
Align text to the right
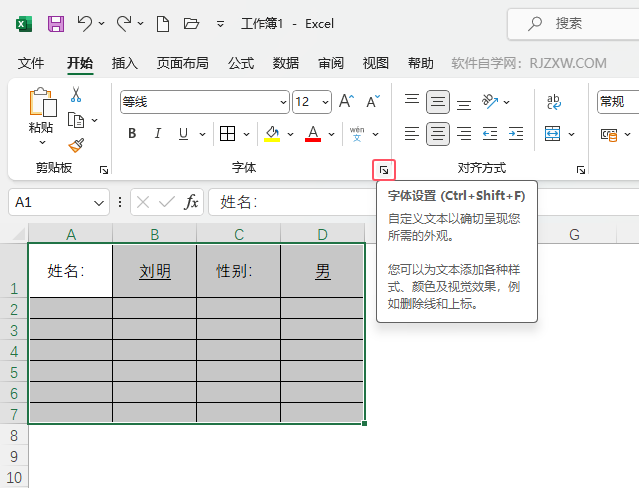(464, 134)
